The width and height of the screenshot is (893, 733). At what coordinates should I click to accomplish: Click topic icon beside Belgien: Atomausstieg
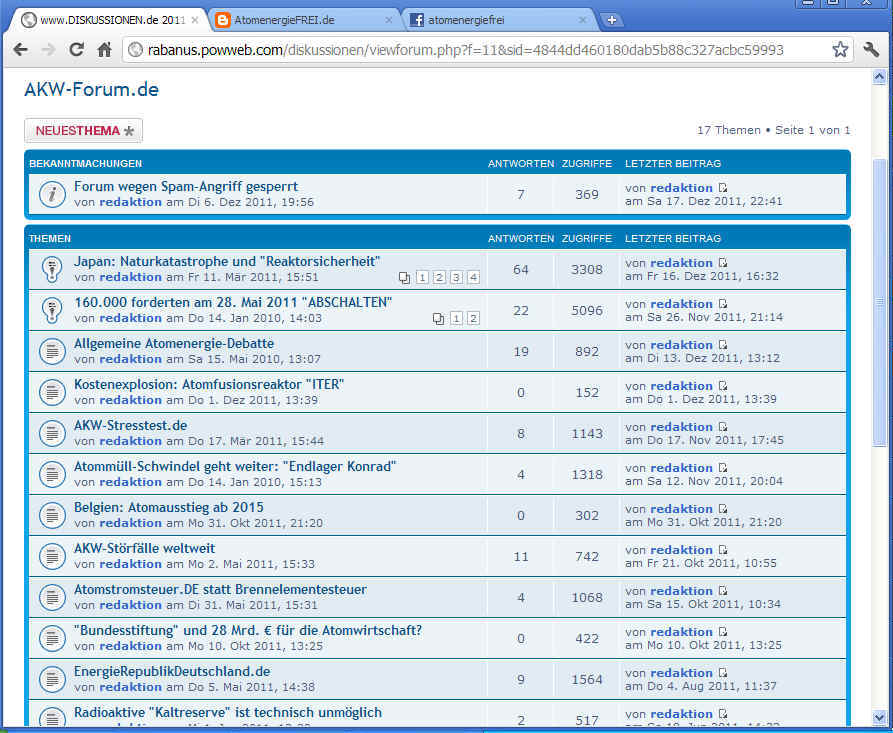pyautogui.click(x=51, y=515)
